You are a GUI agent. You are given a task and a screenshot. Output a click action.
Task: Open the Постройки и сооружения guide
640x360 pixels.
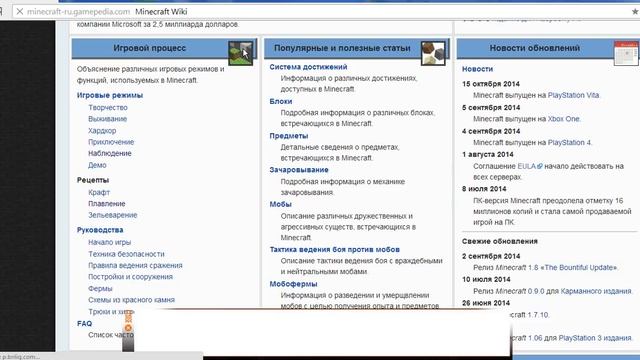[x=130, y=277]
